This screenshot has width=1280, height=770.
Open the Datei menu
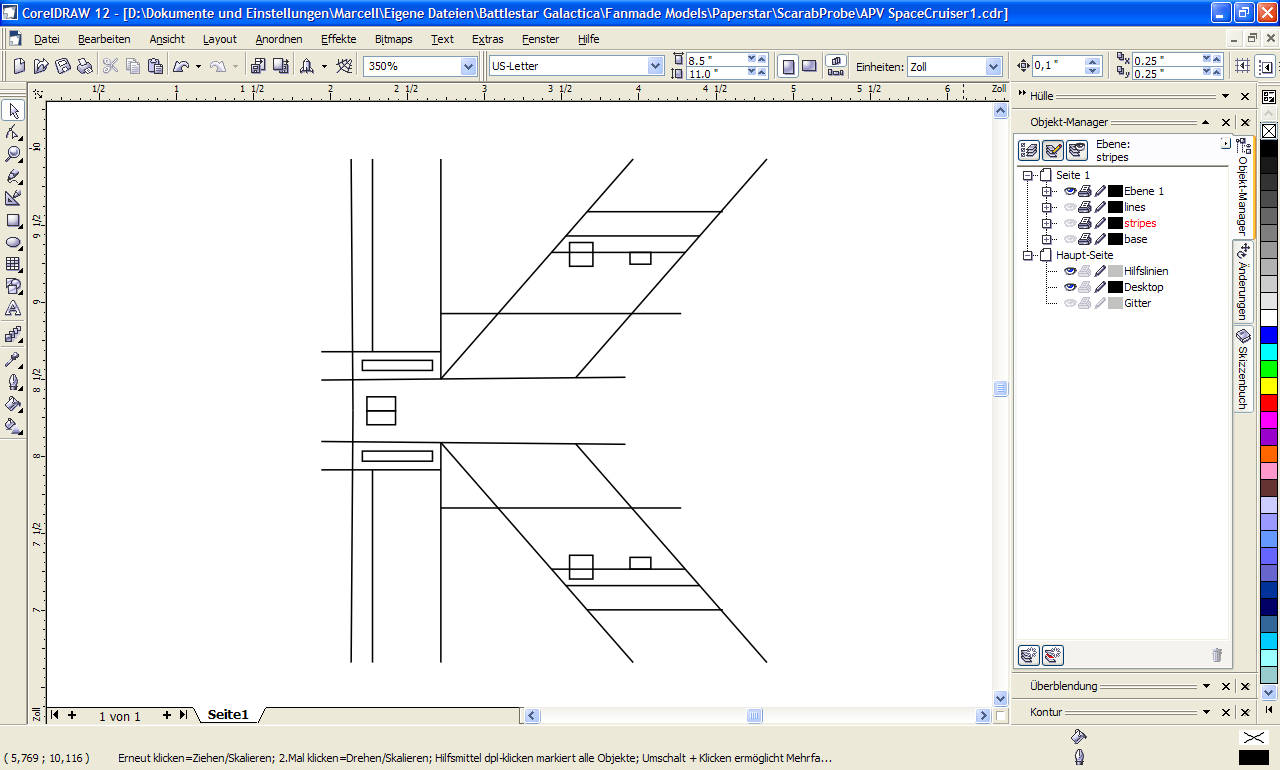tap(46, 39)
